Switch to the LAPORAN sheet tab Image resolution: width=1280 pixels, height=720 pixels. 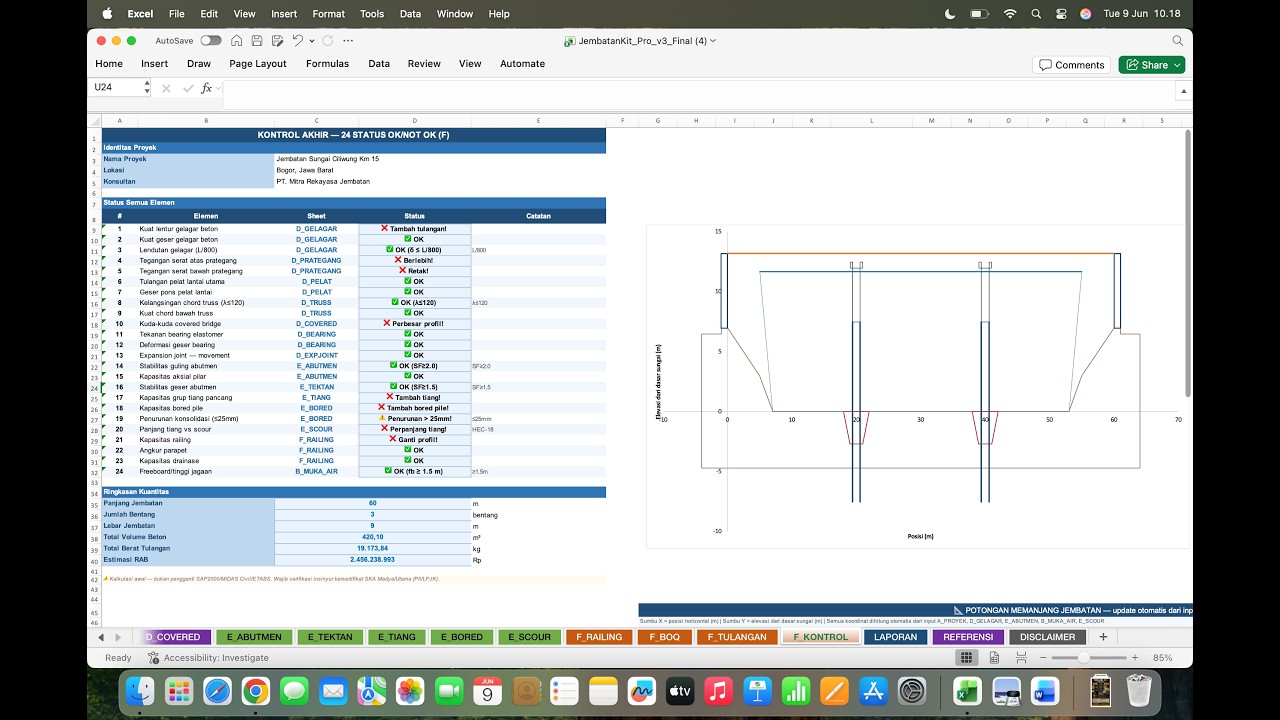pos(895,637)
